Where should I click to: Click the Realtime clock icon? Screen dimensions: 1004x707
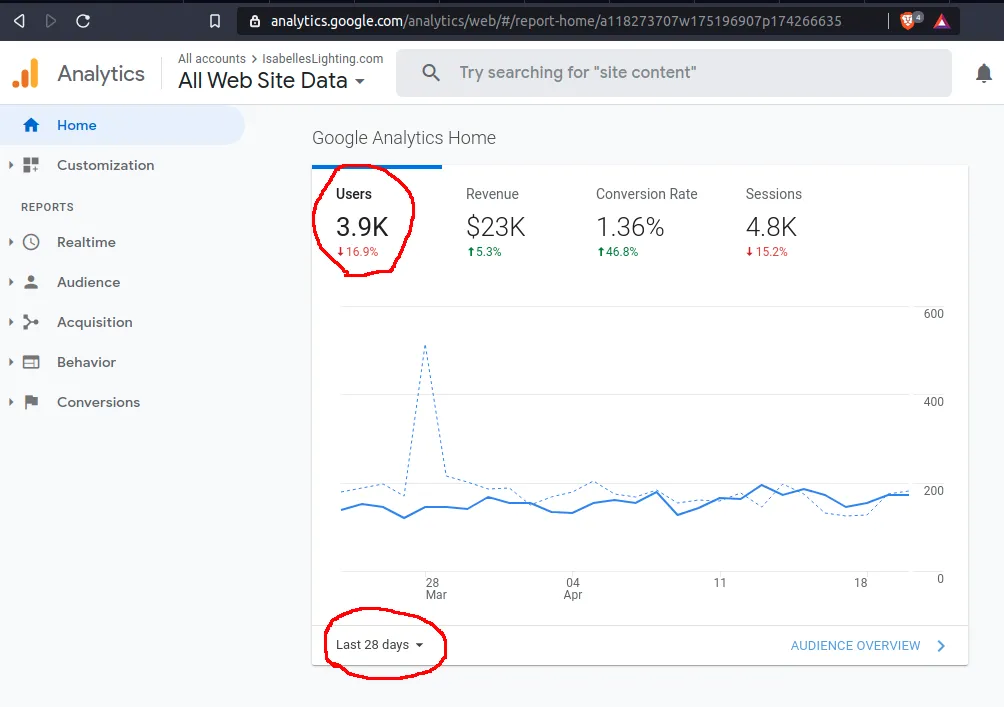tap(31, 242)
